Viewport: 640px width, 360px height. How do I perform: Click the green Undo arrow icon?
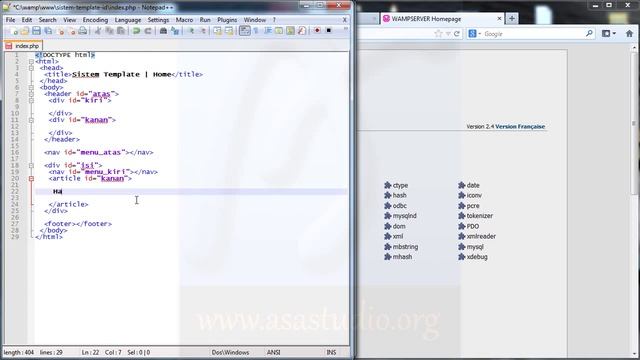136,31
